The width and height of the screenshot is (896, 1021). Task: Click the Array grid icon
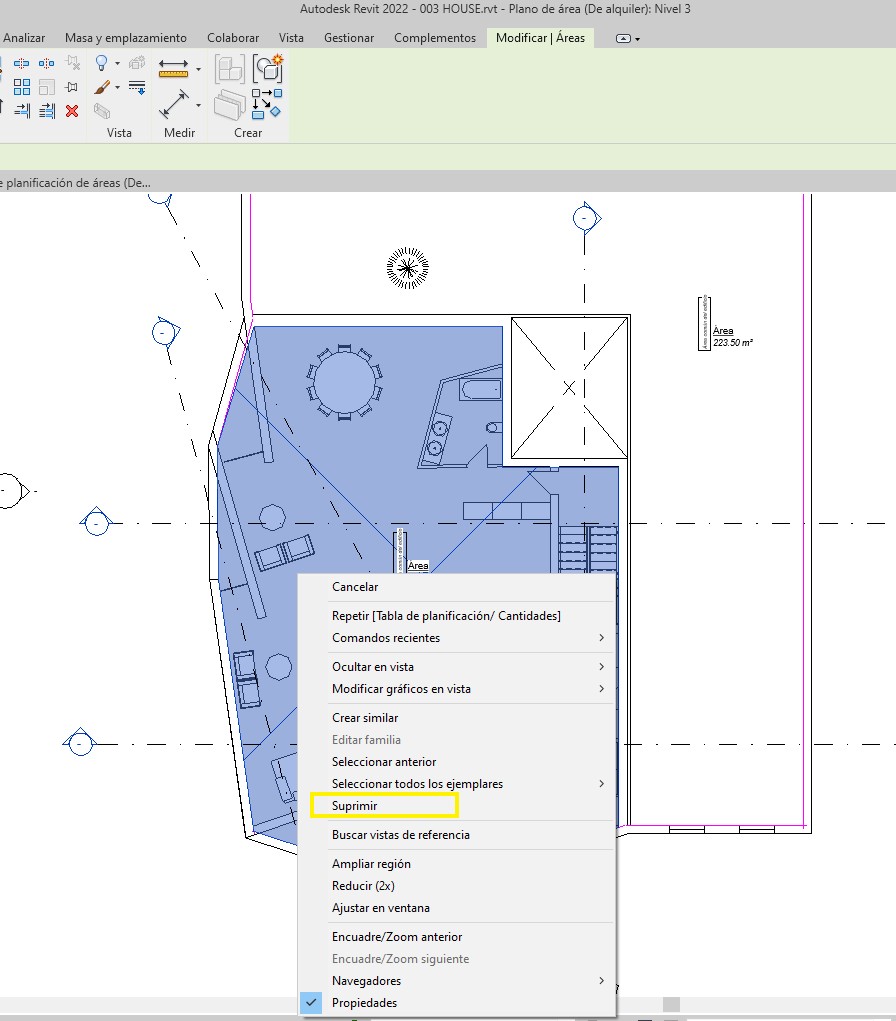click(x=21, y=87)
